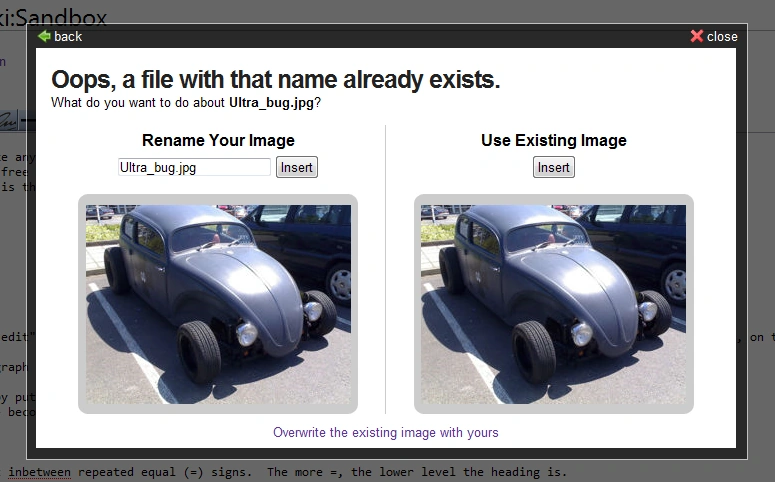Click Insert under Rename Your Image
The width and height of the screenshot is (775, 482).
[x=297, y=168]
